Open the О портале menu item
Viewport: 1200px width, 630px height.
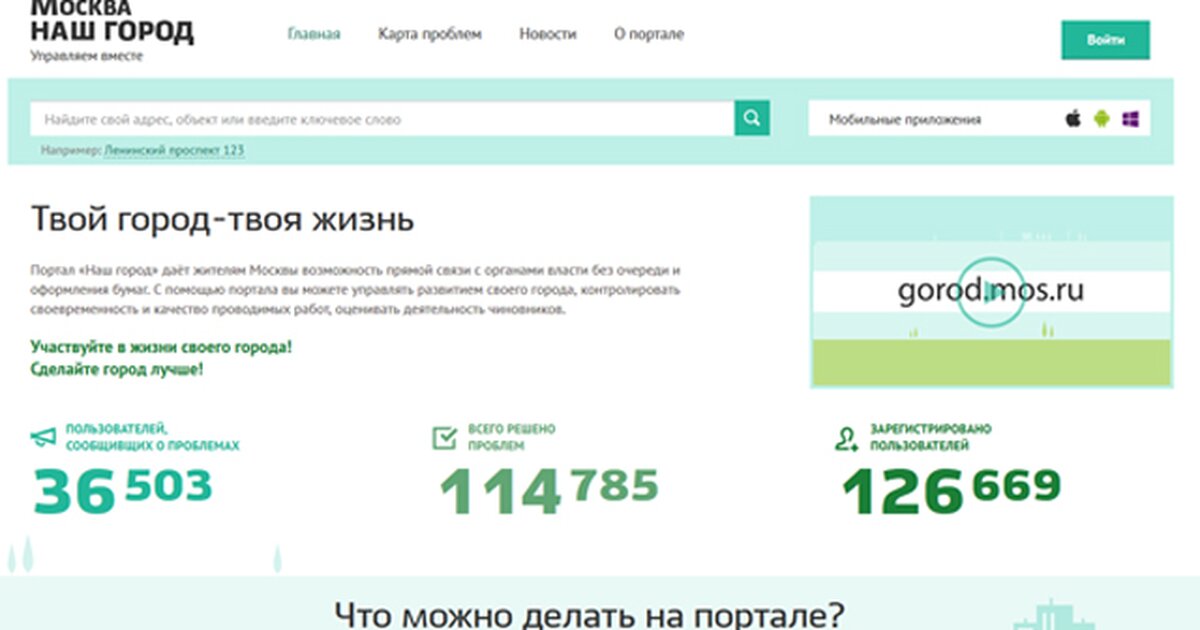(648, 34)
